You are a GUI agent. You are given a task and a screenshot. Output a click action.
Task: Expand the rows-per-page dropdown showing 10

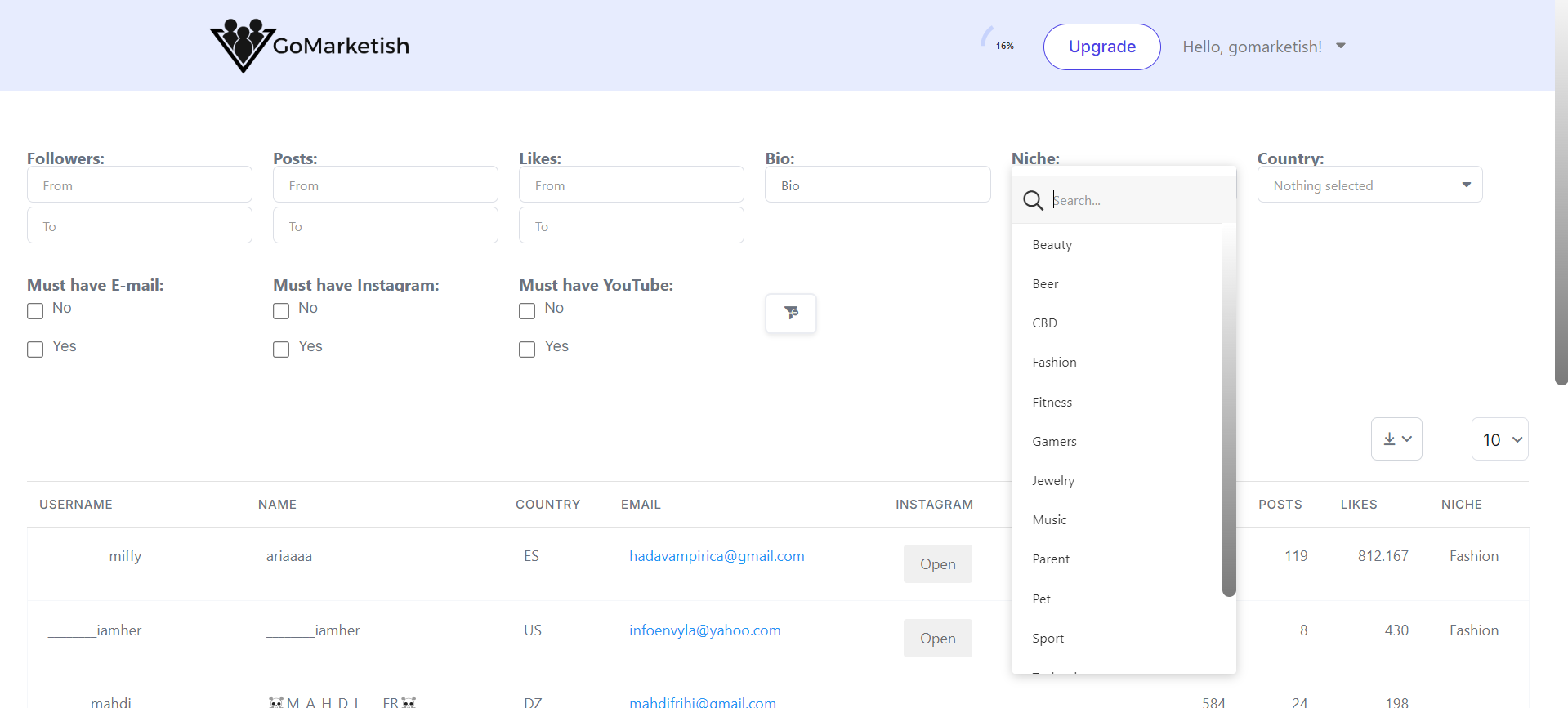(x=1500, y=439)
